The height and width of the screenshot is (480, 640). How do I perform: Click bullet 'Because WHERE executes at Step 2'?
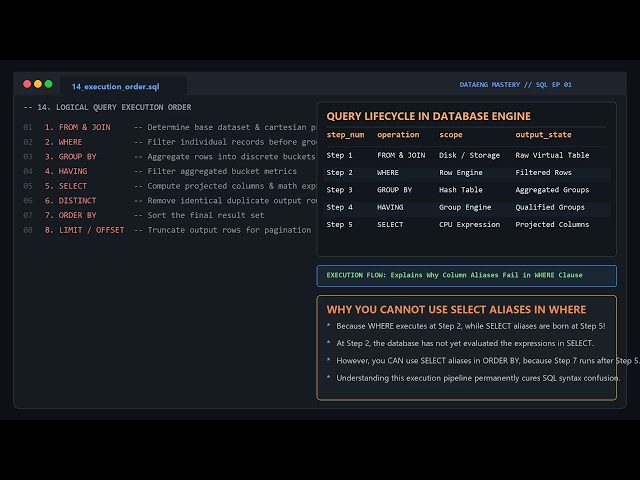471,326
